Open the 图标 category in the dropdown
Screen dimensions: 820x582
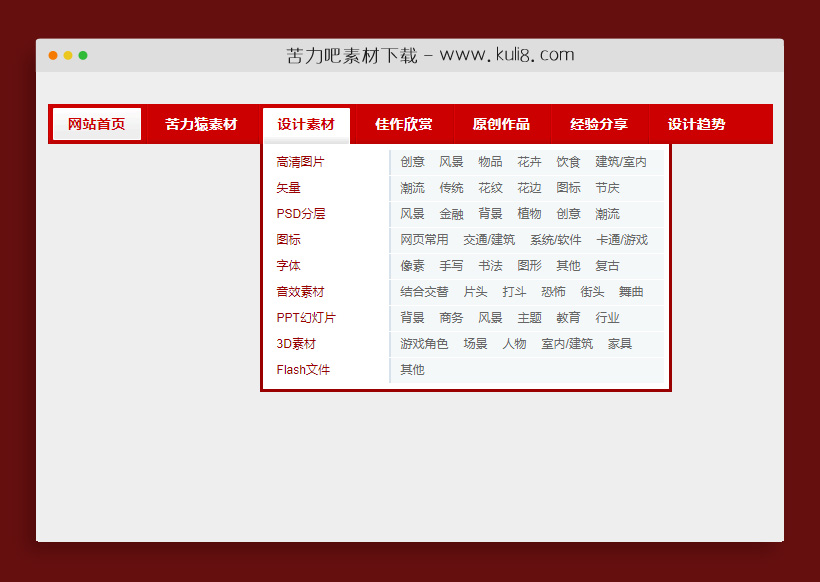coord(289,239)
